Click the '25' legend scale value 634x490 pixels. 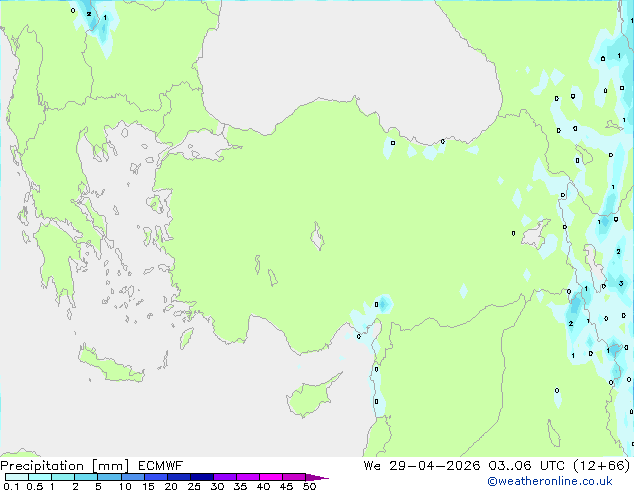pos(194,486)
